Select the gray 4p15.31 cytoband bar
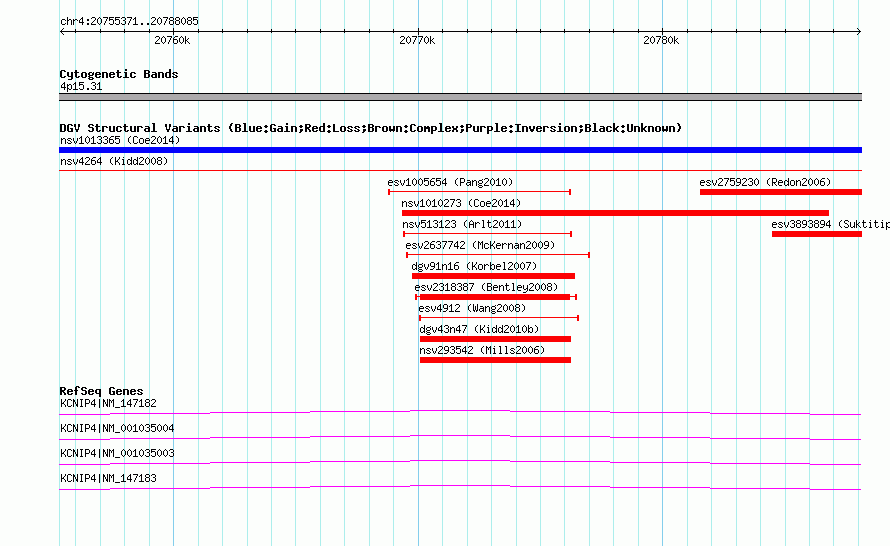Viewport: 890px width, 546px height. point(460,97)
